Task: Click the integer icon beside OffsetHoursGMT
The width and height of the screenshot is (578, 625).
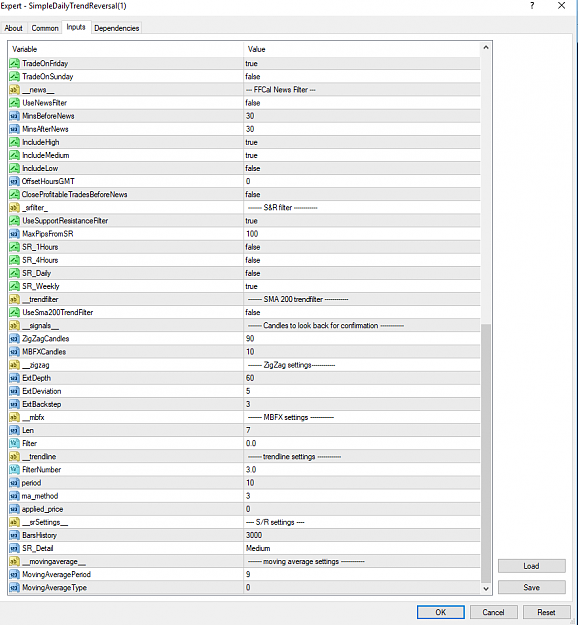Action: (x=14, y=181)
